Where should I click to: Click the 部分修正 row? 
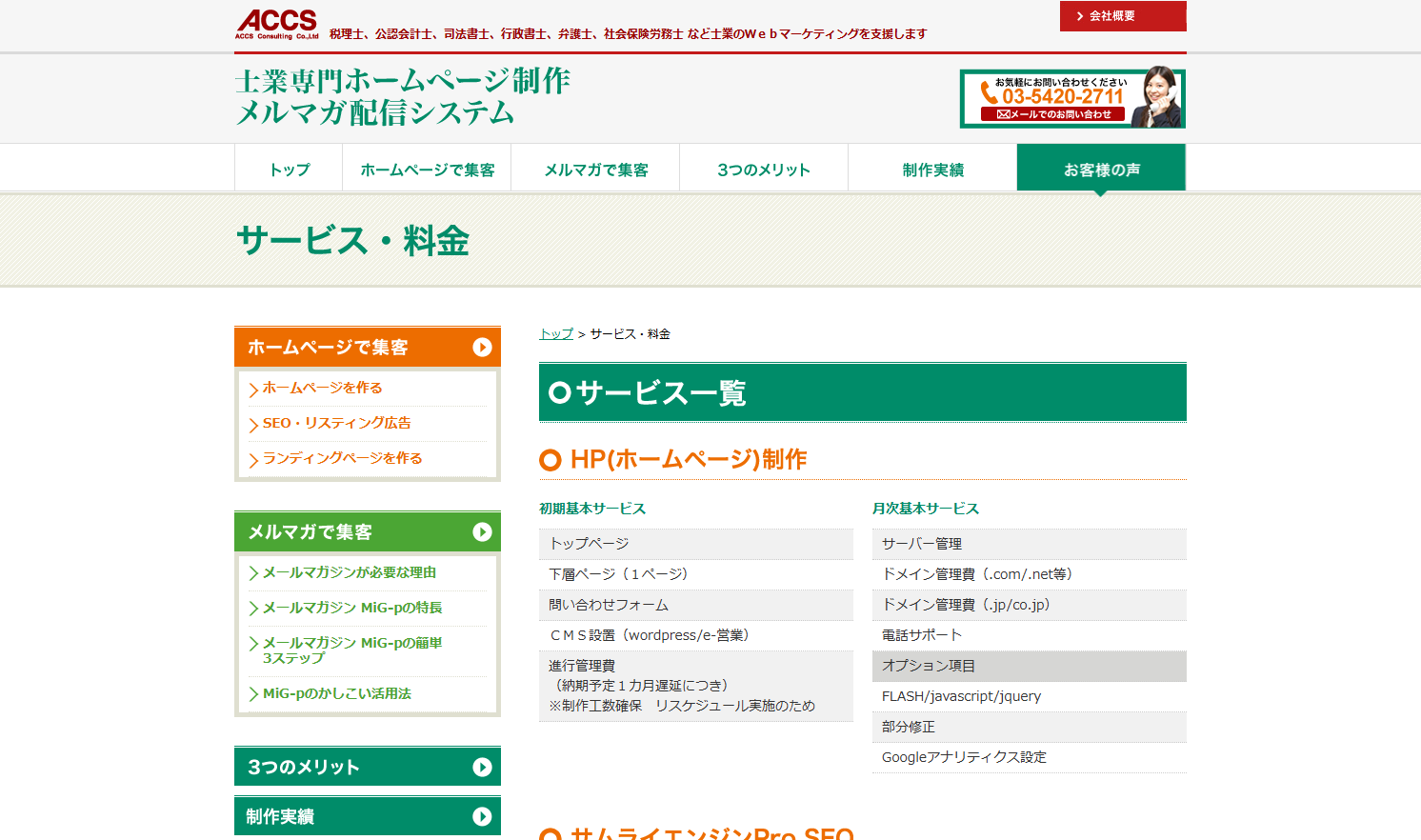click(x=1030, y=727)
